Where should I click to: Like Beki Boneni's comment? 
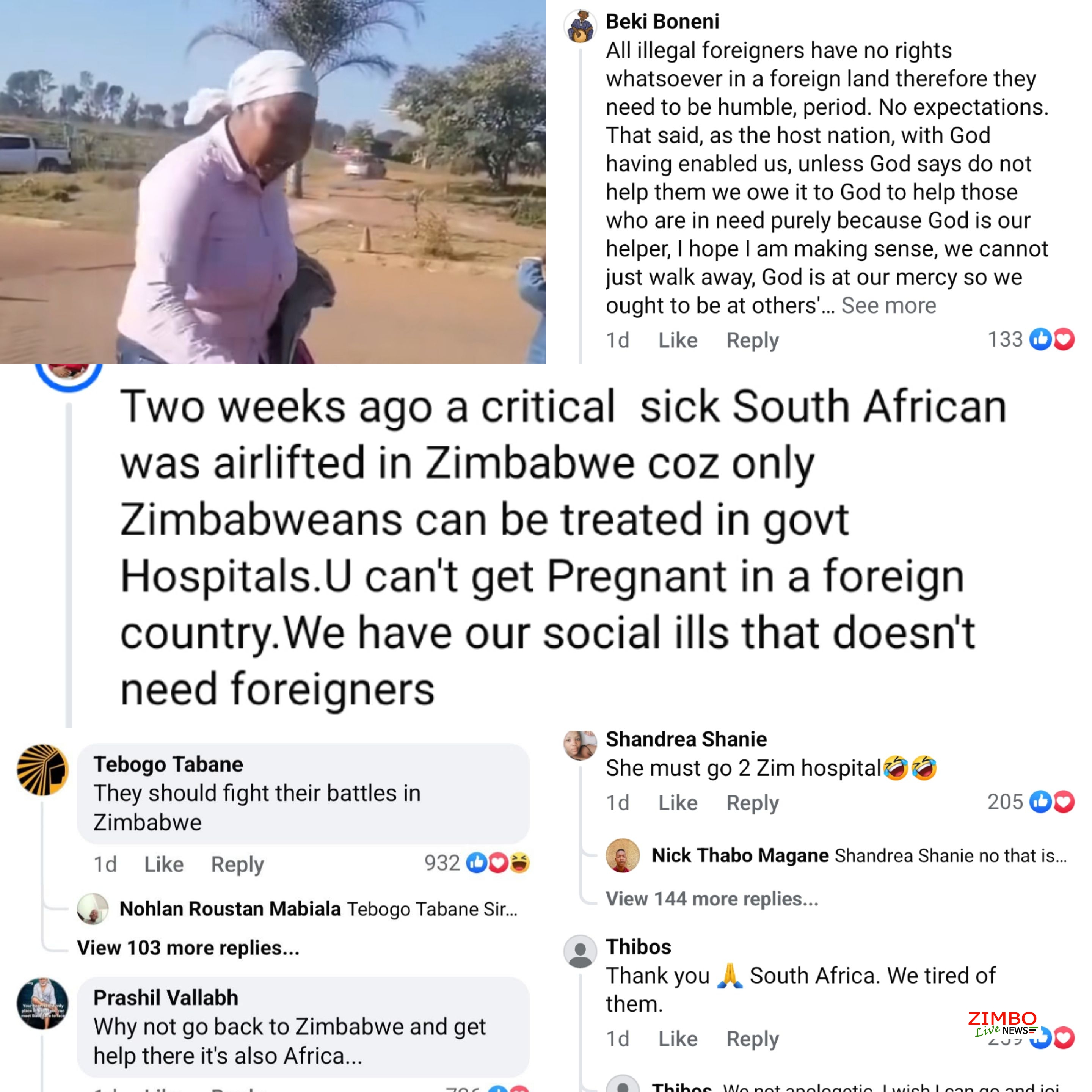678,340
